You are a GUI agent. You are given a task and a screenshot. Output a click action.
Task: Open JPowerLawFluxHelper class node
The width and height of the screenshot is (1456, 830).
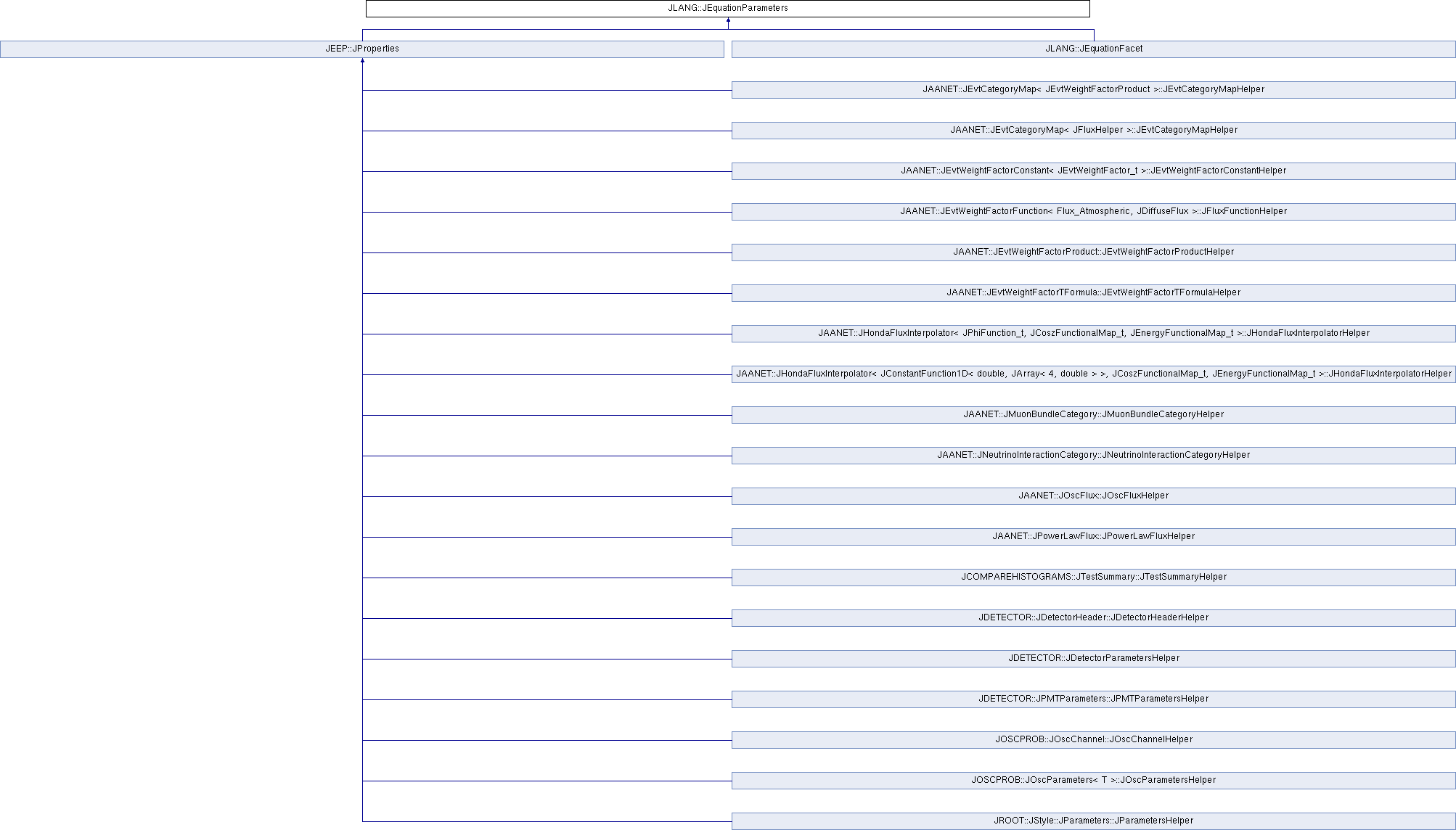pos(1093,536)
